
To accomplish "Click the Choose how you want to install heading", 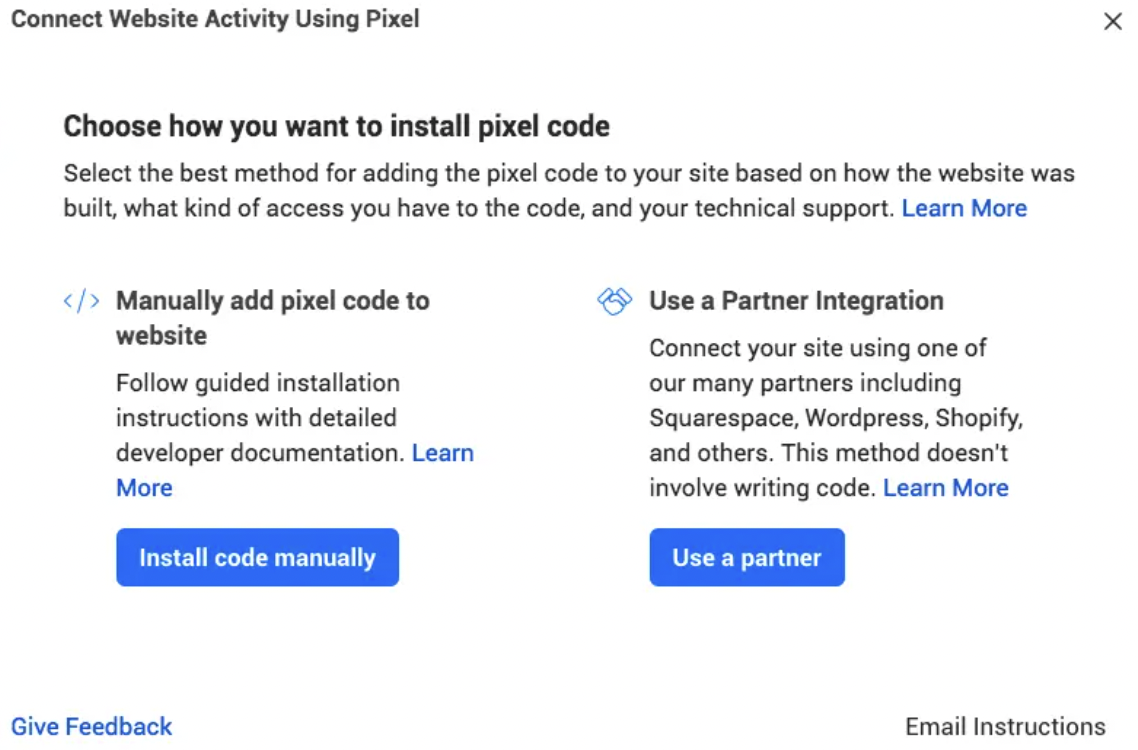I will tap(336, 126).
